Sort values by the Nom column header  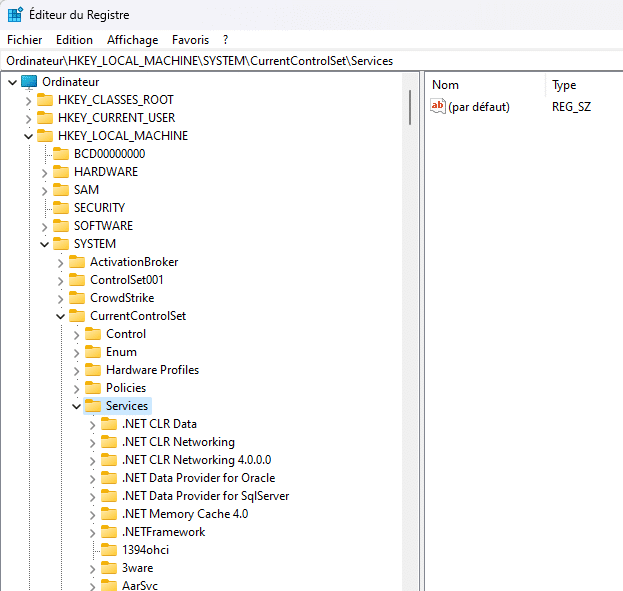pyautogui.click(x=446, y=85)
